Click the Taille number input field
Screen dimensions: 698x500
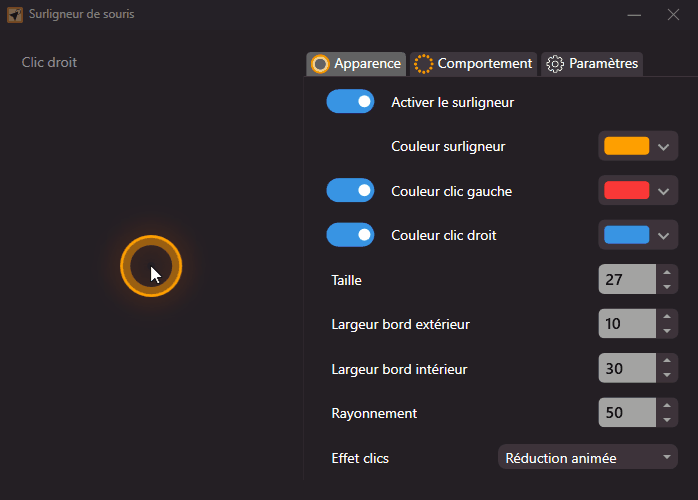click(626, 280)
